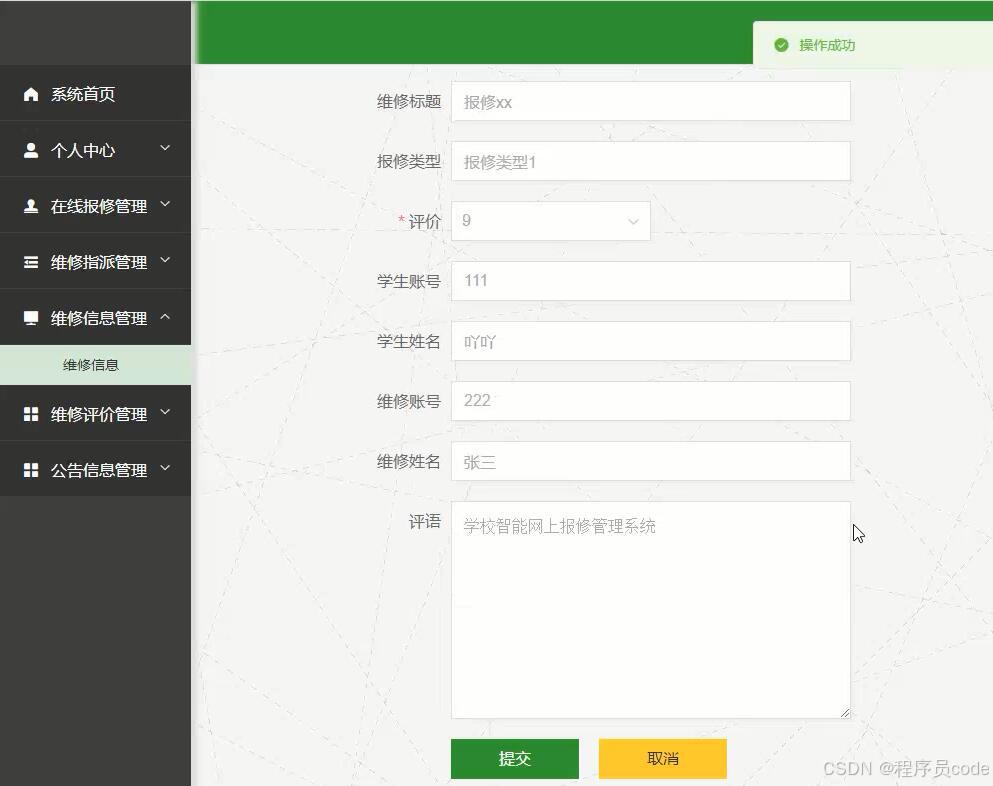The height and width of the screenshot is (786, 993).
Task: Click the 提交 submit button
Action: 515,758
